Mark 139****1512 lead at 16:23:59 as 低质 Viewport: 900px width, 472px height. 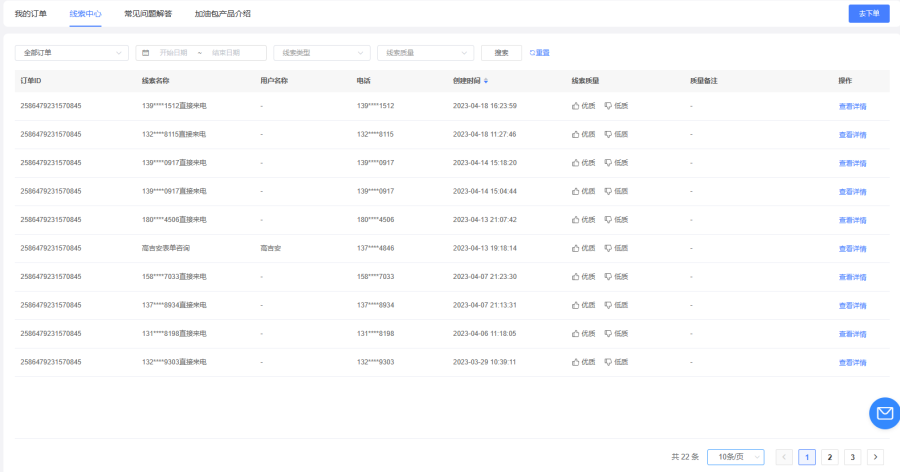(616, 106)
